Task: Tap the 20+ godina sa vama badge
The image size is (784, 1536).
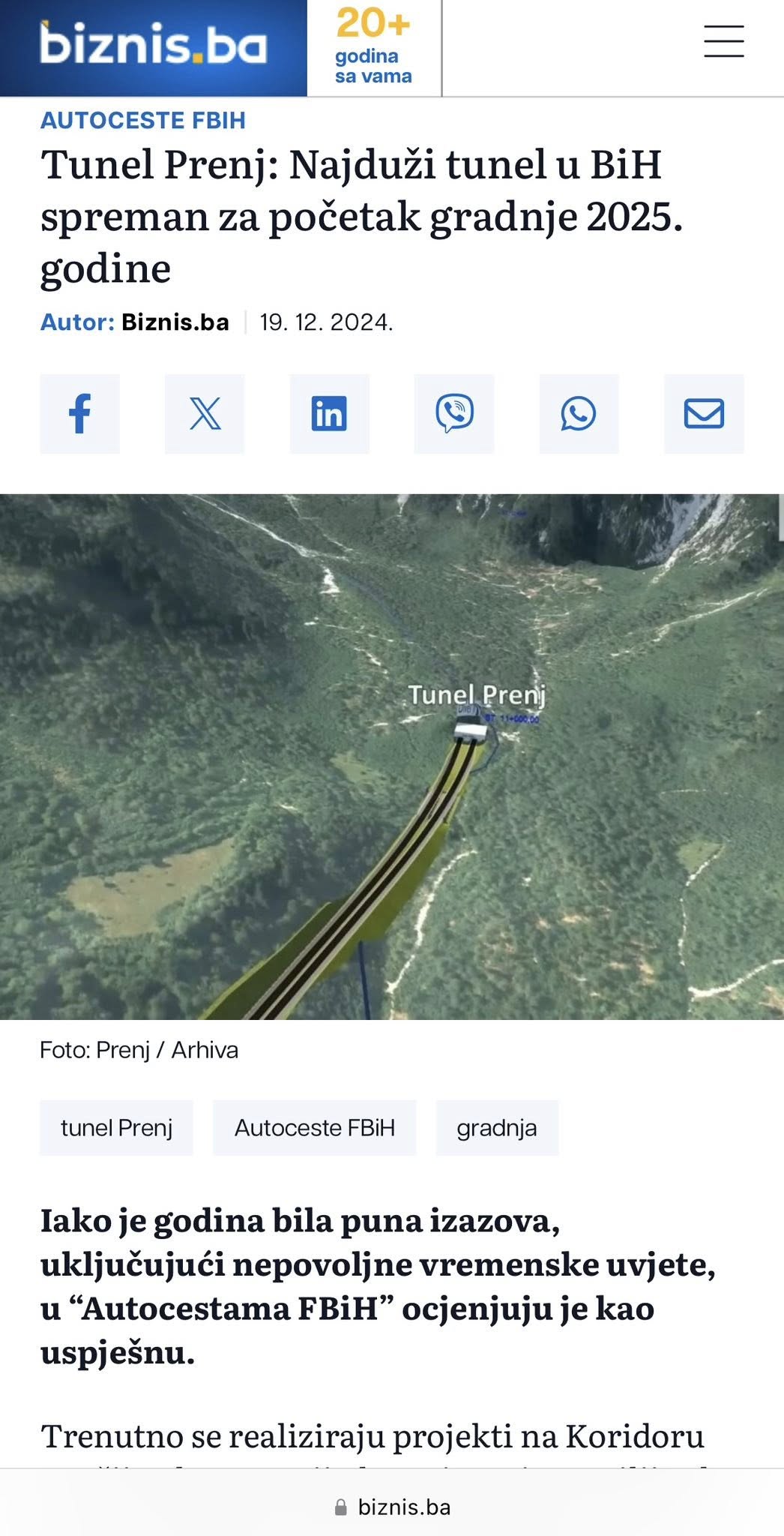Action: click(373, 46)
